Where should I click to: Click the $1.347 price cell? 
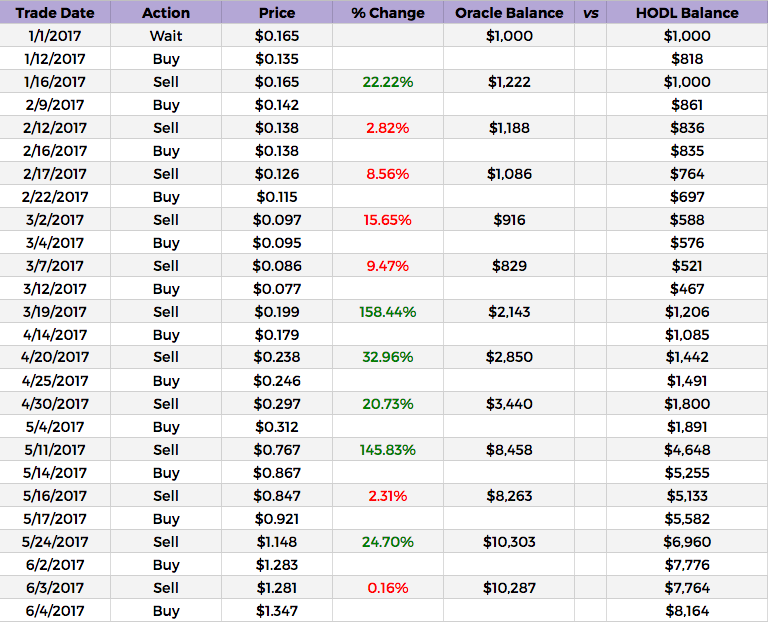(277, 611)
